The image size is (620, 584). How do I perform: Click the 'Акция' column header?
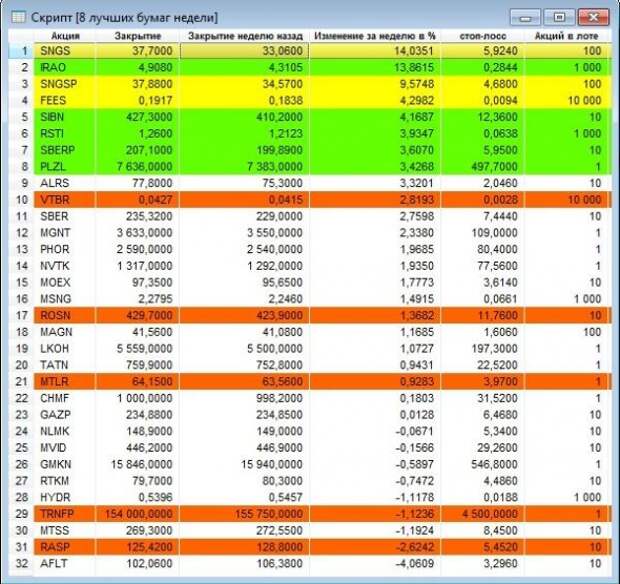click(x=65, y=36)
